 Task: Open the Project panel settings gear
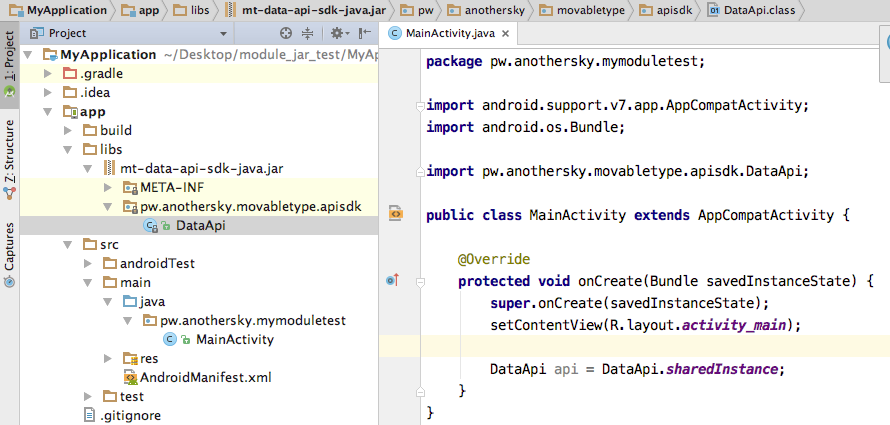click(337, 33)
